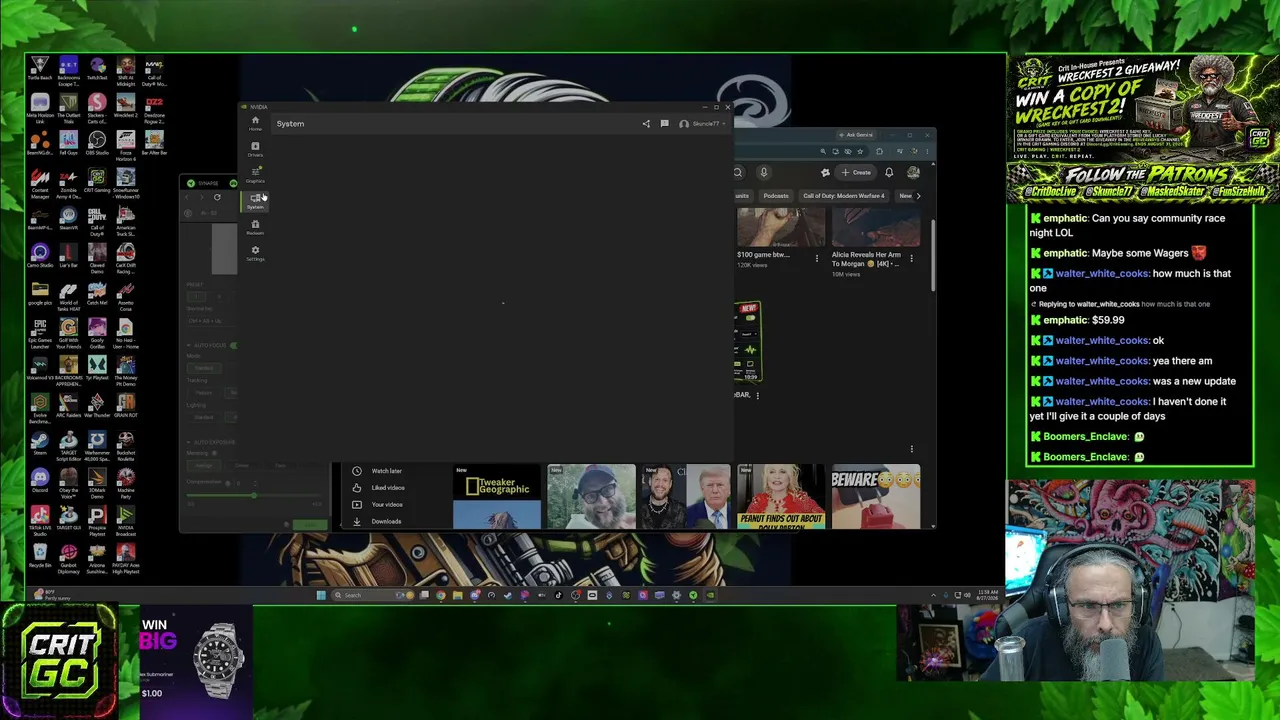Click the YouTube voice search microphone icon
This screenshot has width=1280, height=720.
tap(764, 172)
